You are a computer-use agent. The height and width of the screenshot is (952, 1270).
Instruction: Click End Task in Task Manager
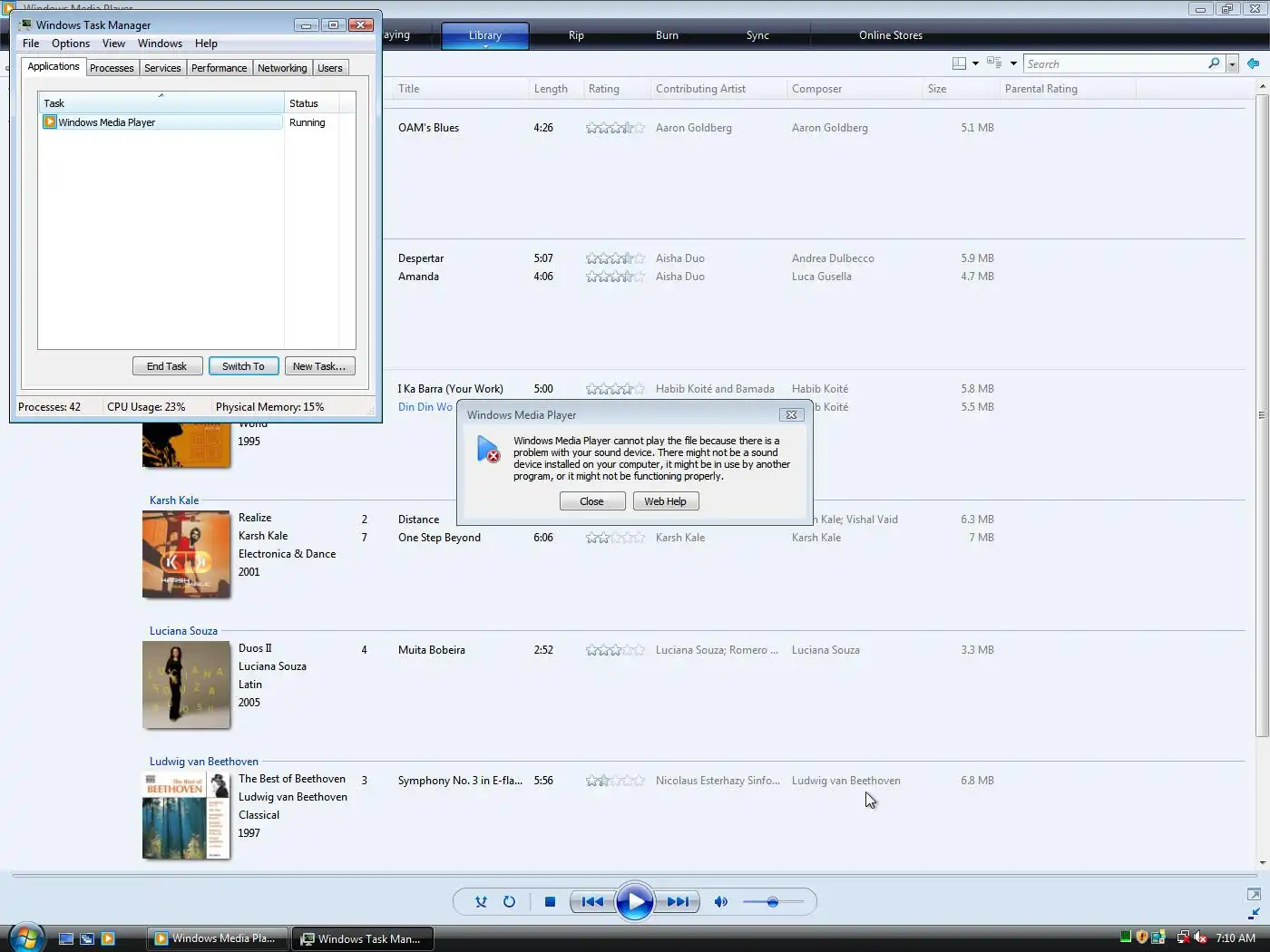[167, 366]
